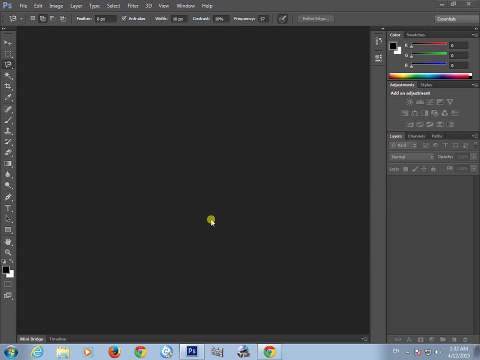Switch to the Timeline tab
This screenshot has width=480, height=360.
pyautogui.click(x=57, y=339)
